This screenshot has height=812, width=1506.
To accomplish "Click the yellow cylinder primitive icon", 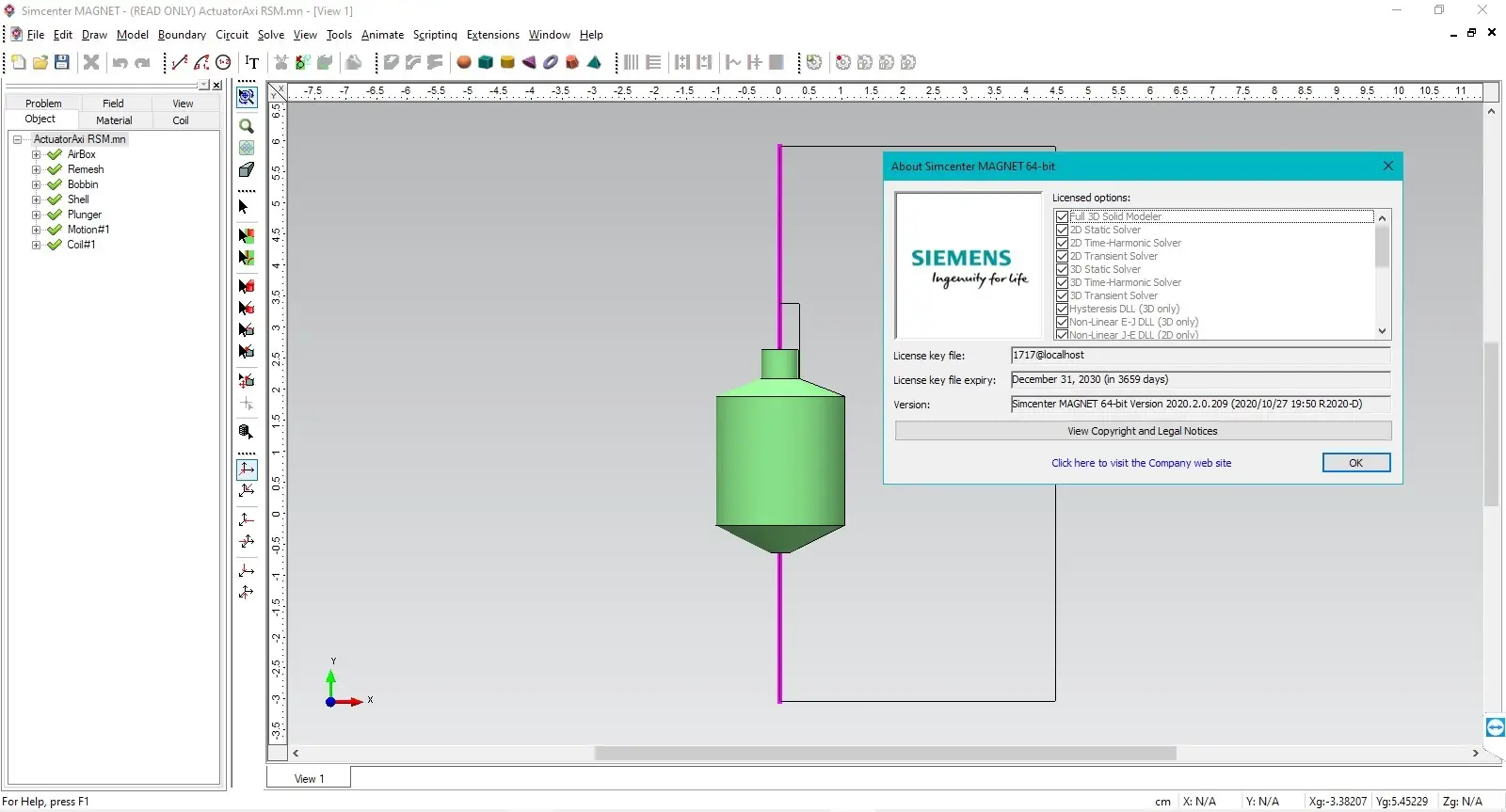I will click(507, 62).
